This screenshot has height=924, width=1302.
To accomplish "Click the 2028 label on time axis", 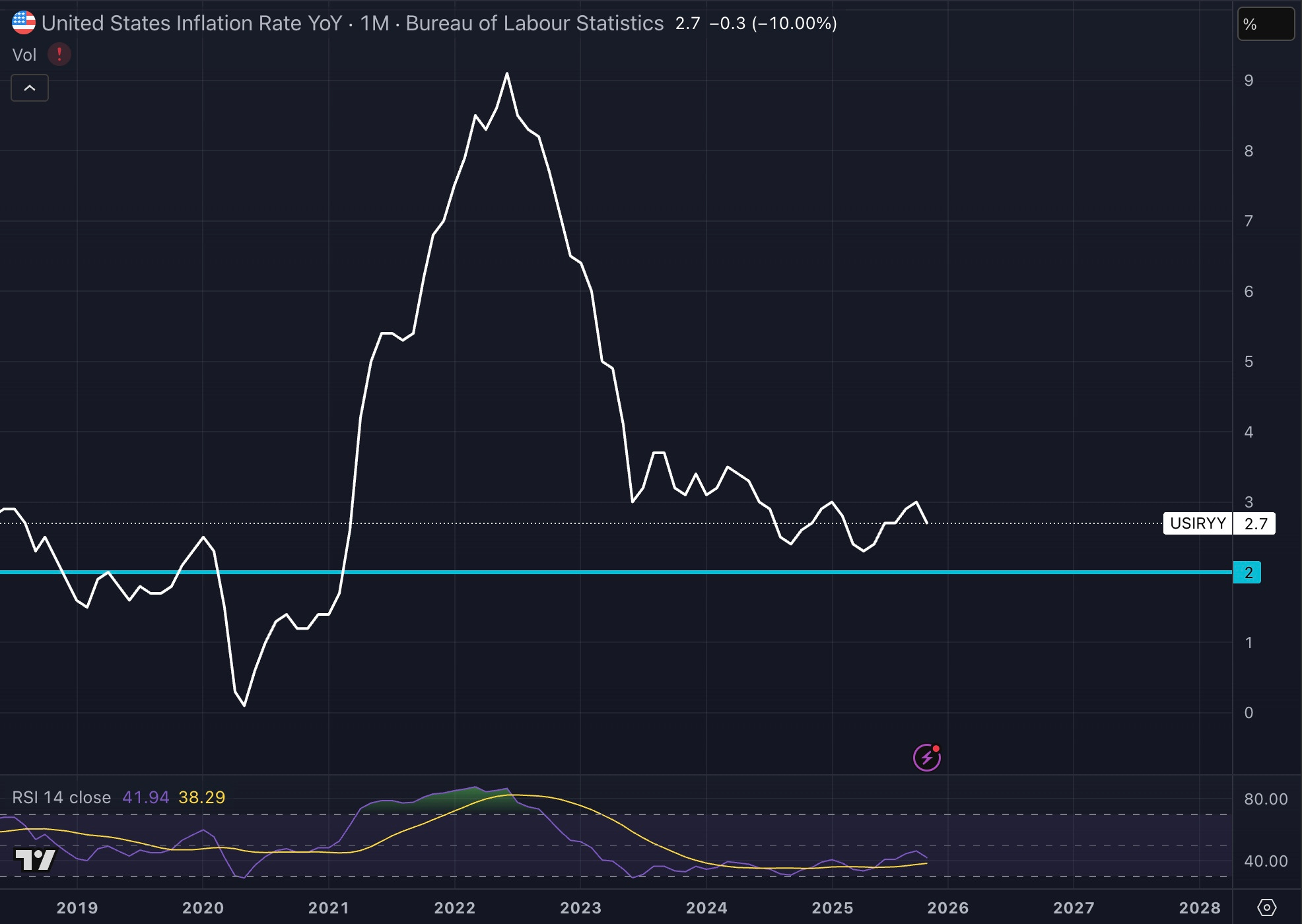I will pos(1200,907).
